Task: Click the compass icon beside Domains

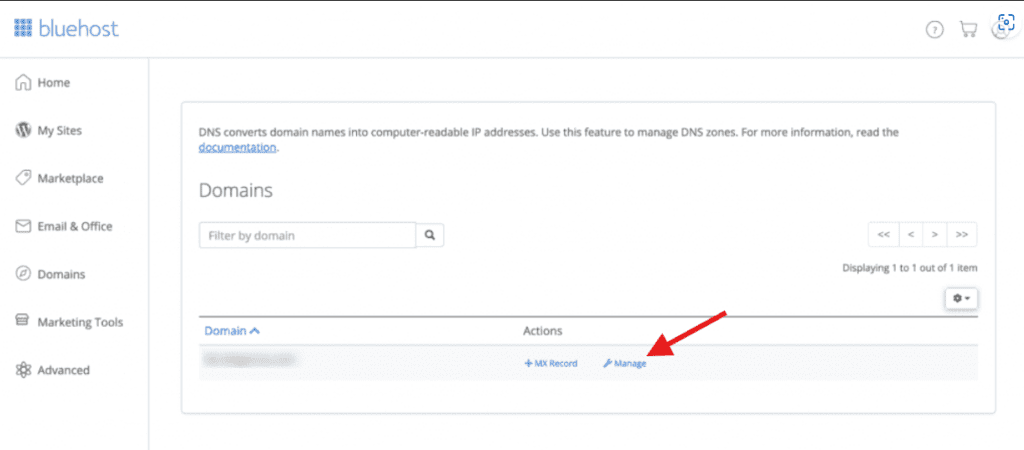Action: 23,274
